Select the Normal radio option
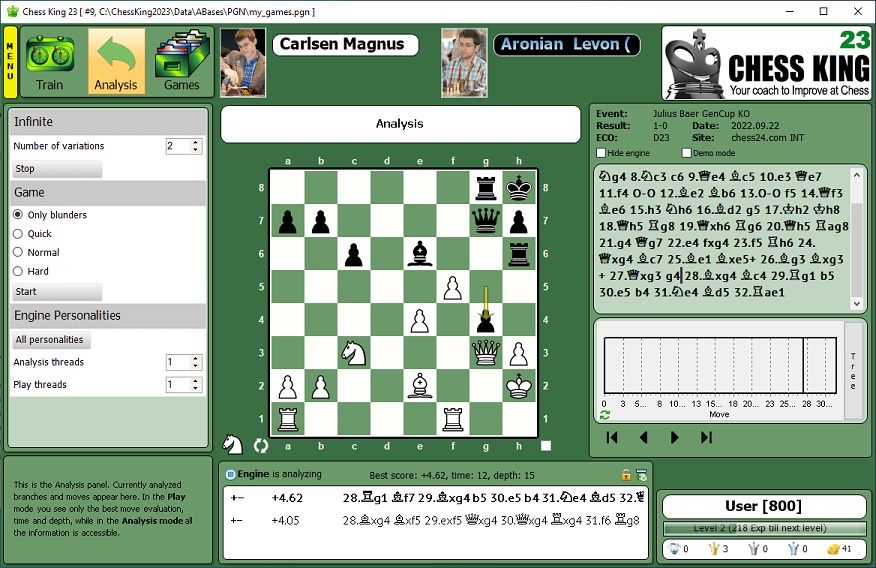Screen dimensions: 876x568 18,252
